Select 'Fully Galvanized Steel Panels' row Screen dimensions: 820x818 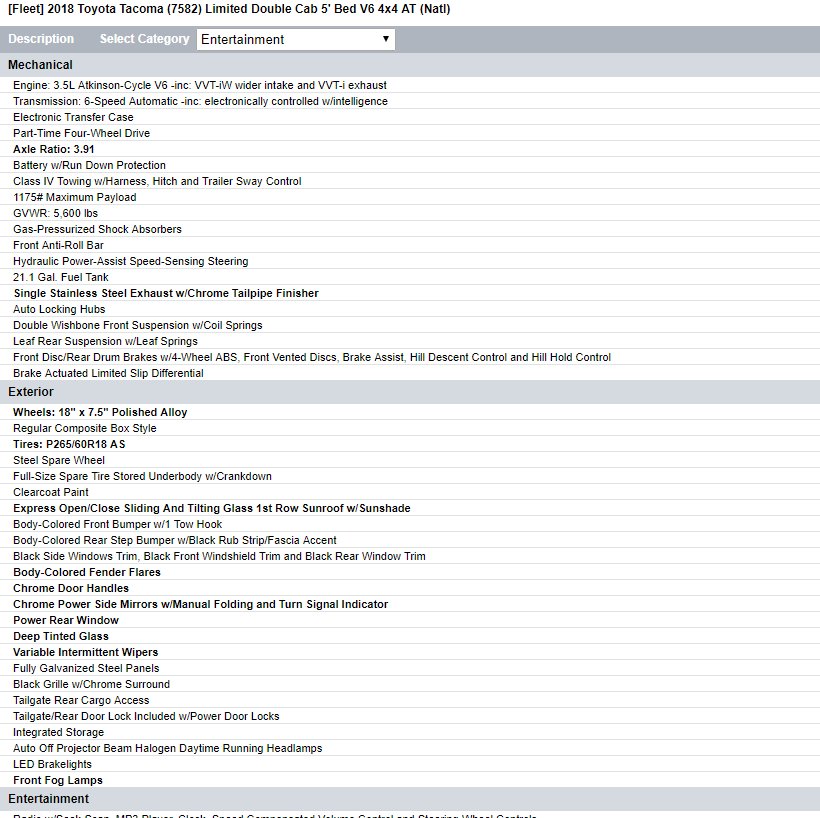[410, 668]
